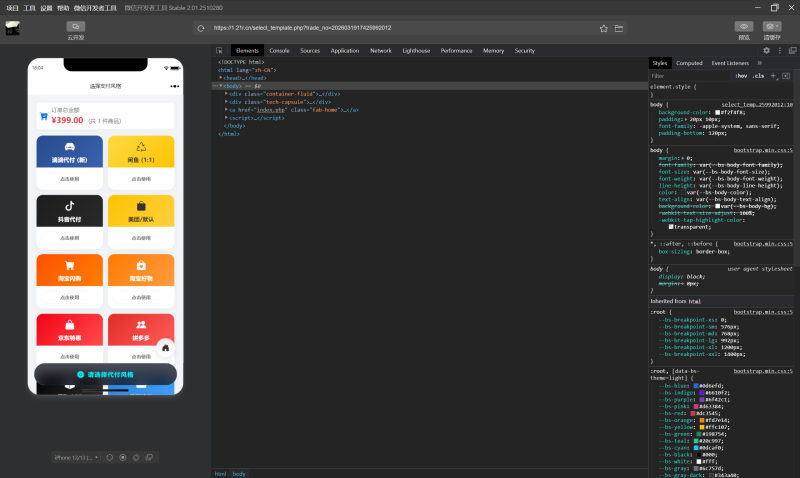
Task: Open the 工具 menu
Action: pos(30,8)
